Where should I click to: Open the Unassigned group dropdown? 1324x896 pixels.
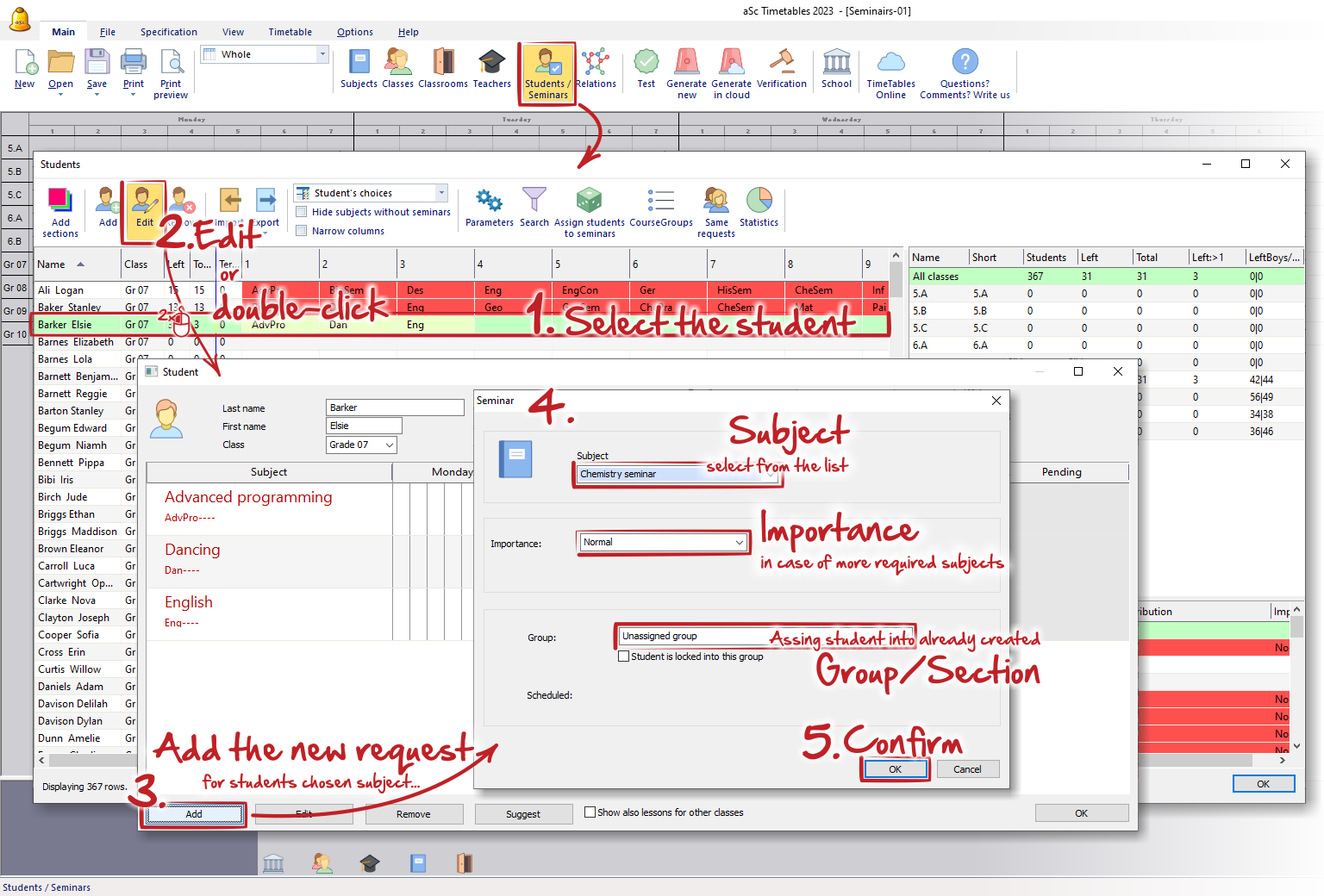pyautogui.click(x=765, y=637)
